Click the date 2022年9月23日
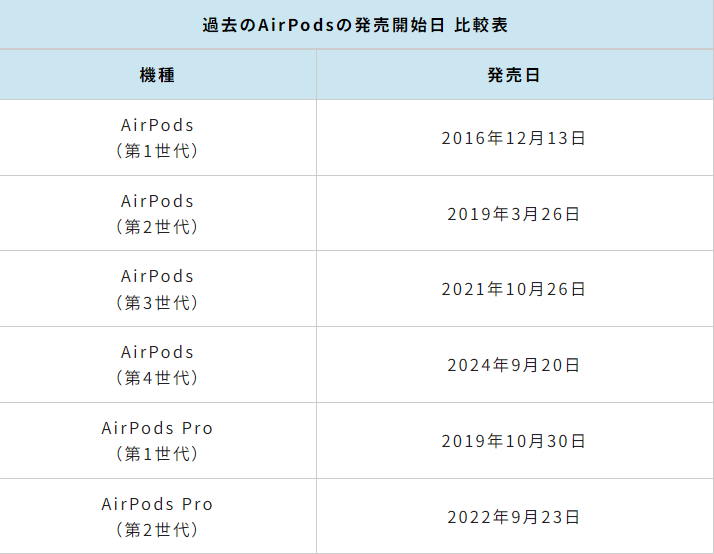Image resolution: width=714 pixels, height=554 pixels. coord(514,517)
